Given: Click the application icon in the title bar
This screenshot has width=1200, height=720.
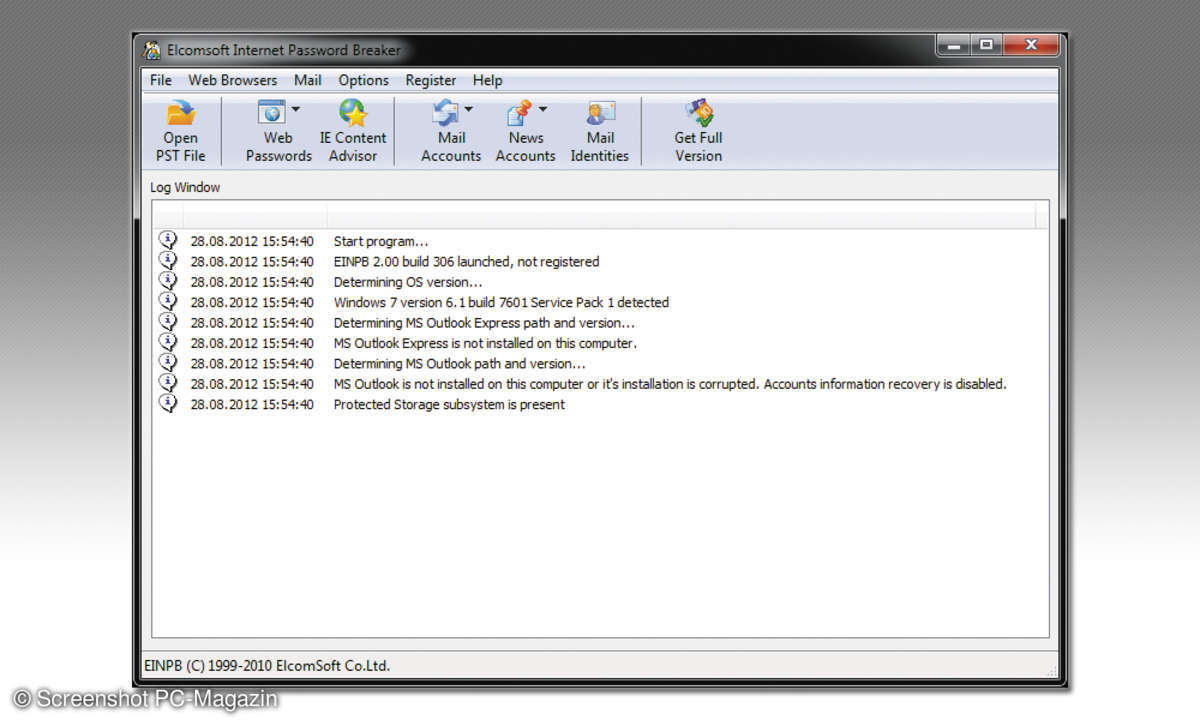Looking at the screenshot, I should coord(152,50).
